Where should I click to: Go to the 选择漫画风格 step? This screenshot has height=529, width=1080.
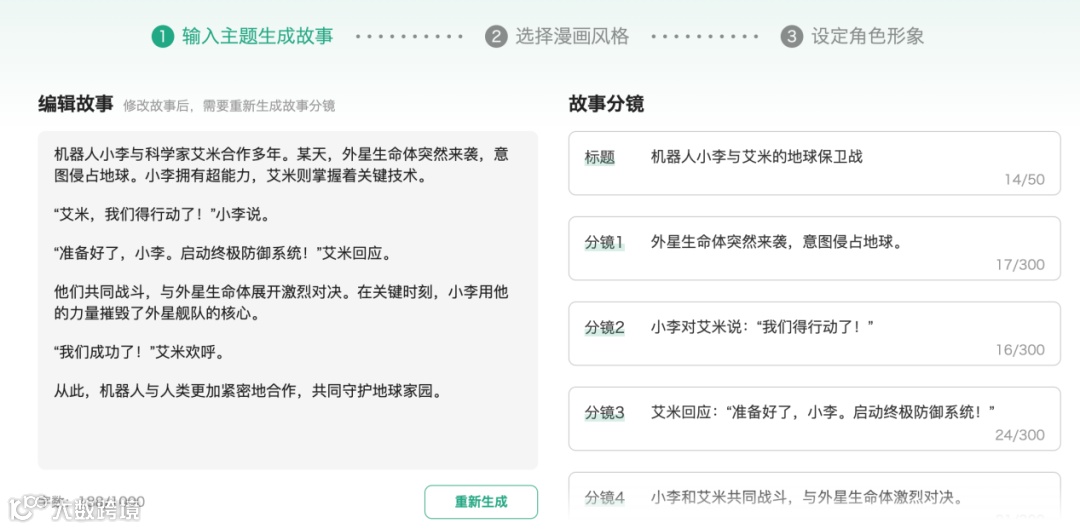pos(572,37)
